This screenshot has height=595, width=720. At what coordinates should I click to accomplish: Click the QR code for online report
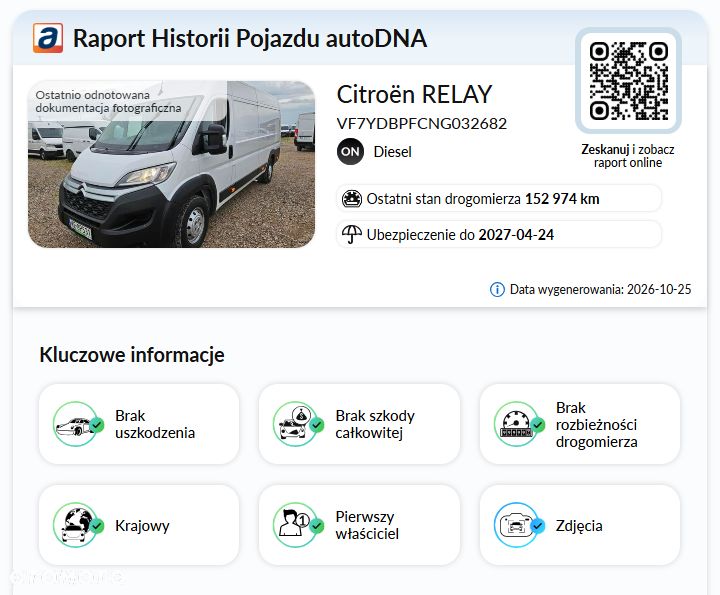pyautogui.click(x=628, y=81)
